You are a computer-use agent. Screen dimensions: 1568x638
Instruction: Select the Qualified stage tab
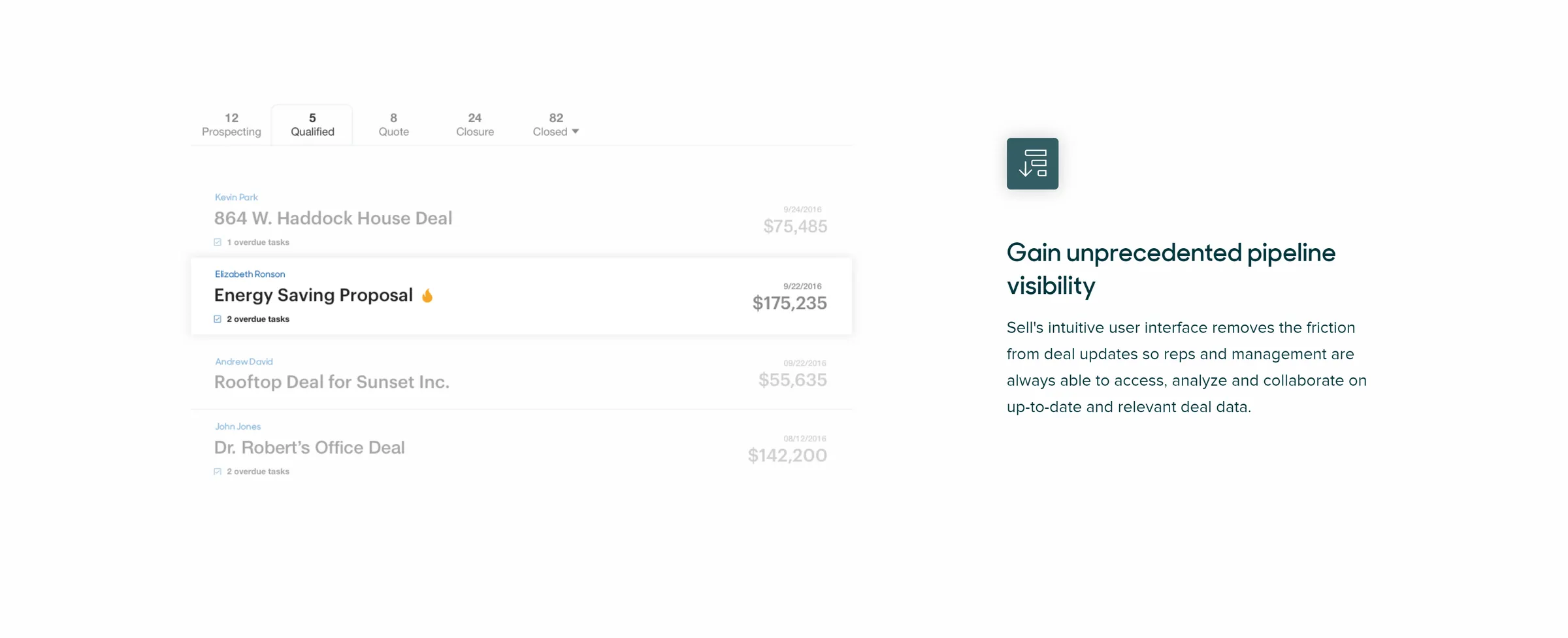pos(312,125)
